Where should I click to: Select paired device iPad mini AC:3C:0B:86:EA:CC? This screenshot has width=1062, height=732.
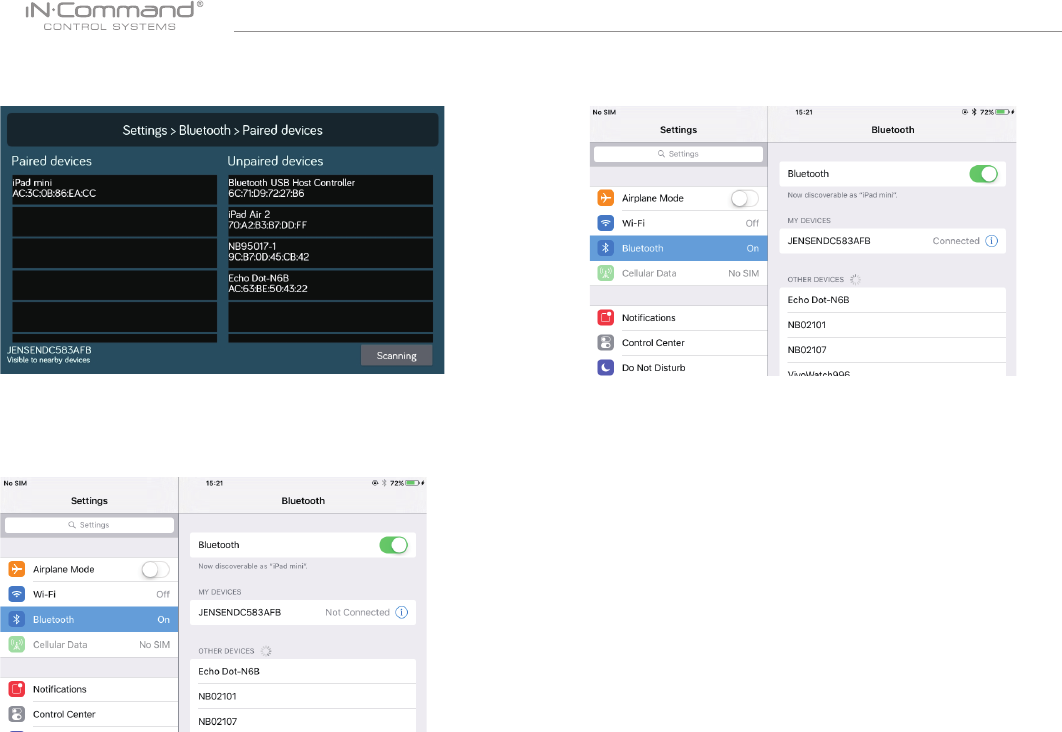coord(114,189)
